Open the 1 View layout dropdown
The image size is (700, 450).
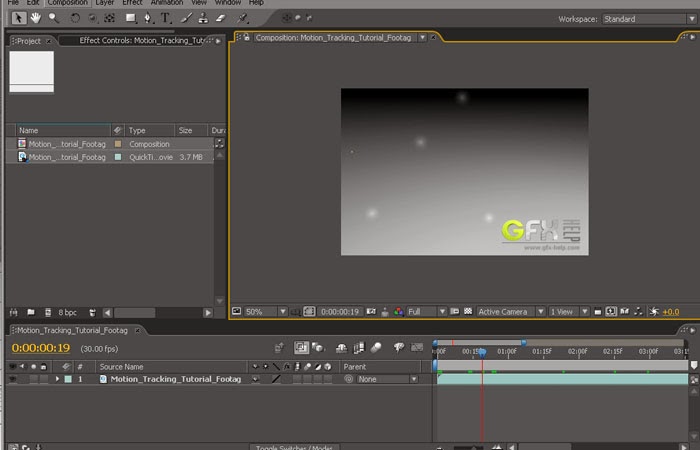click(569, 312)
